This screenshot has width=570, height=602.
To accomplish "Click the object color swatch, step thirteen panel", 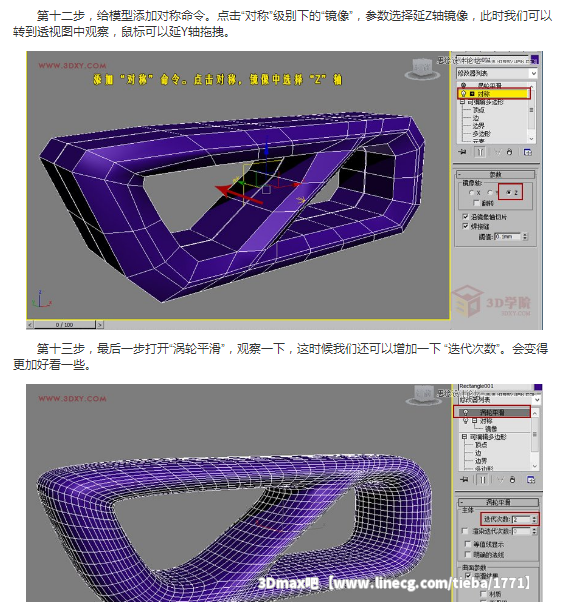I will [x=538, y=387].
